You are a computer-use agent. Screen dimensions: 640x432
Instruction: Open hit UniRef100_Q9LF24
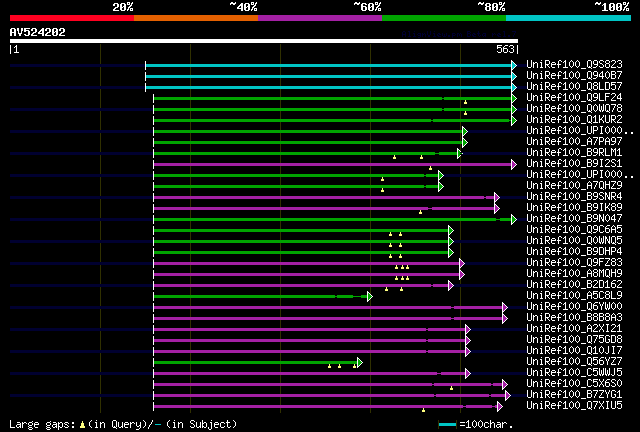click(x=574, y=97)
